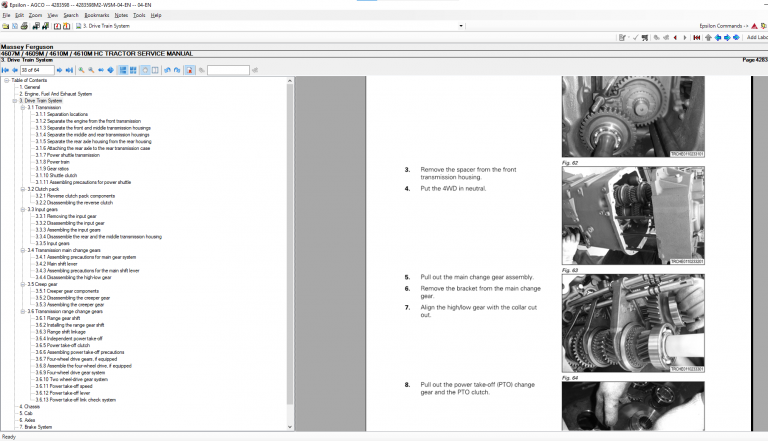Zoom out with the second magnifier icon
Image resolution: width=768 pixels, height=441 pixels.
pyautogui.click(x=91, y=70)
